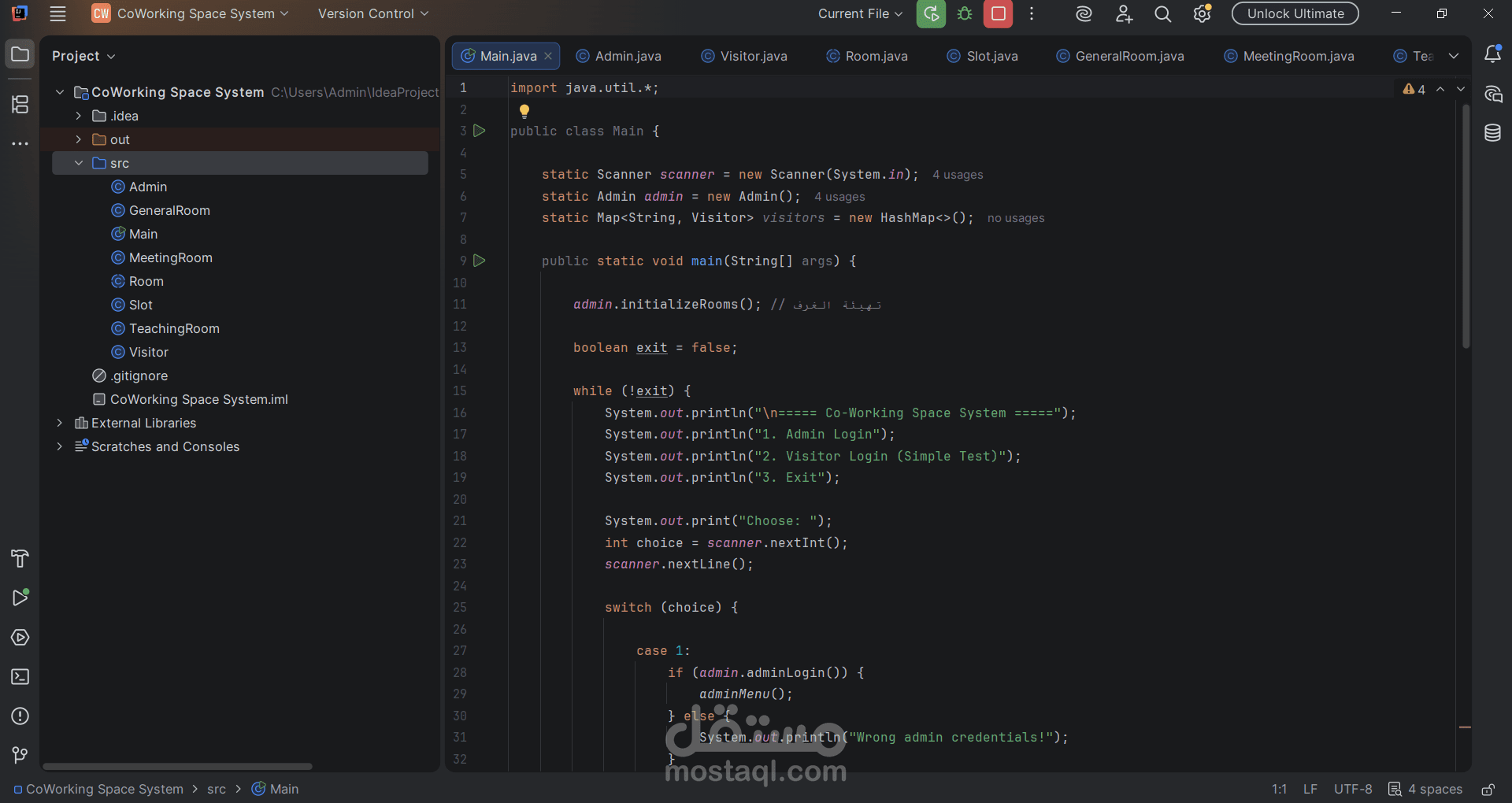Select the .gitignore file in project tree

[x=139, y=376]
